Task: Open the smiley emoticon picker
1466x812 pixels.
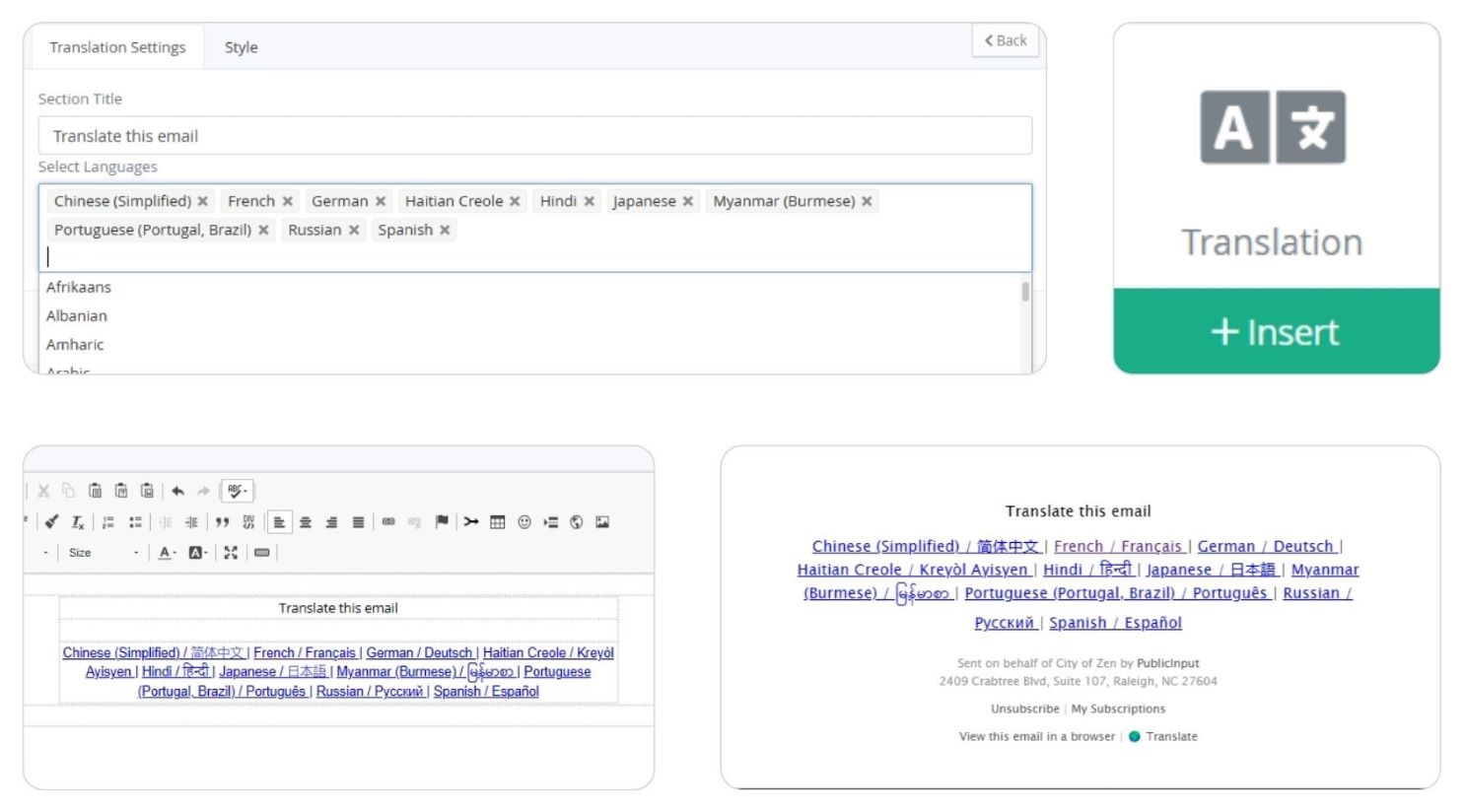Action: coord(524,522)
